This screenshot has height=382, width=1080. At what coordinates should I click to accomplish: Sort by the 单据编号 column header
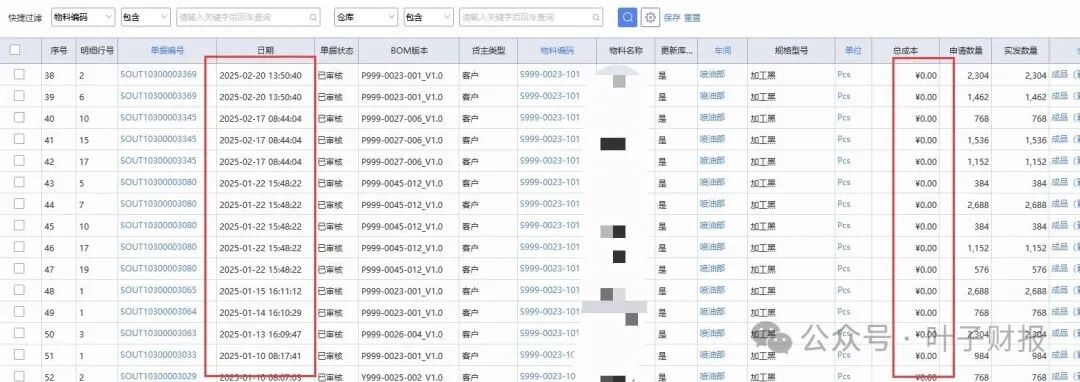click(167, 50)
